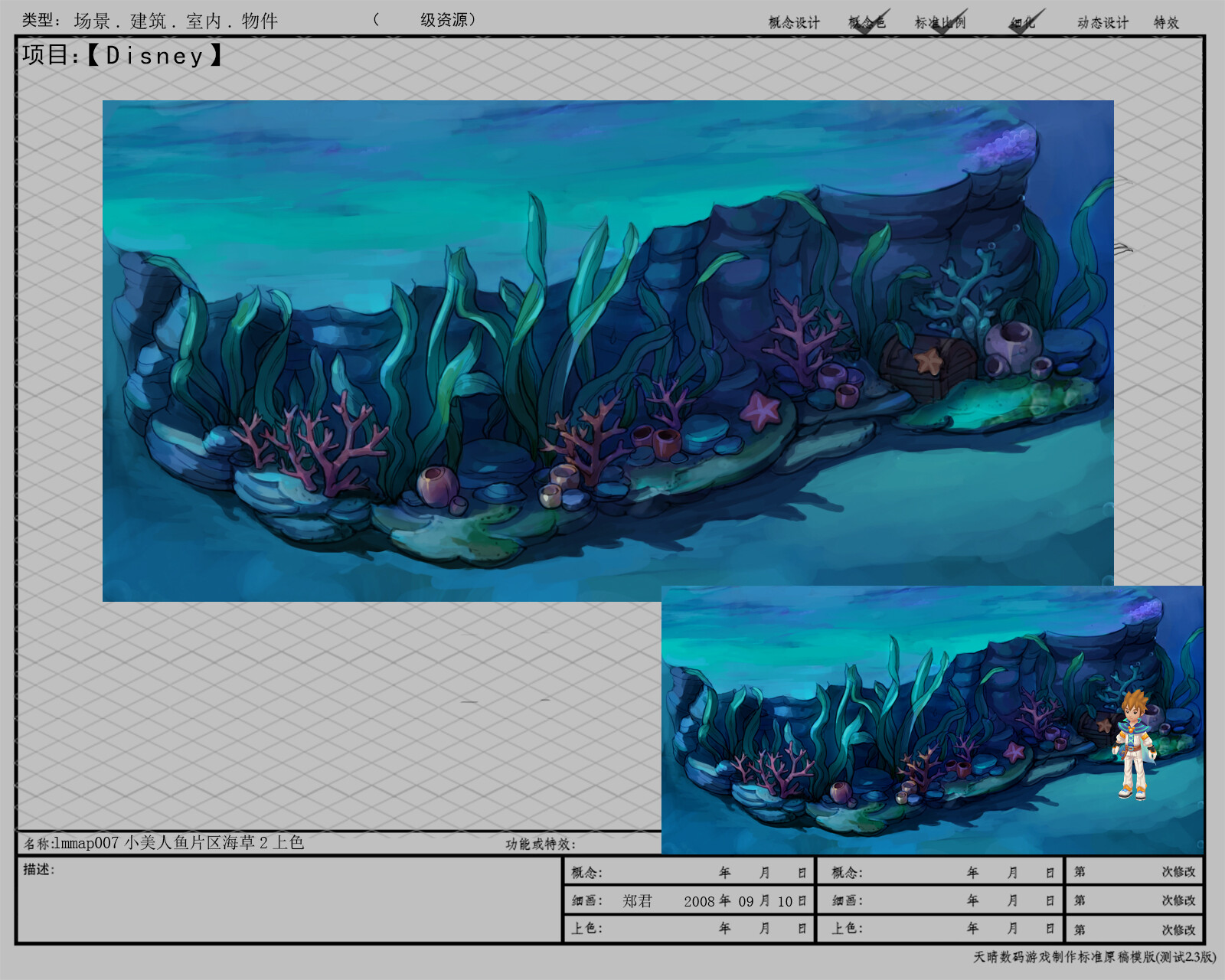Click the year value 2008
This screenshot has height=980, width=1225.
[x=699, y=902]
